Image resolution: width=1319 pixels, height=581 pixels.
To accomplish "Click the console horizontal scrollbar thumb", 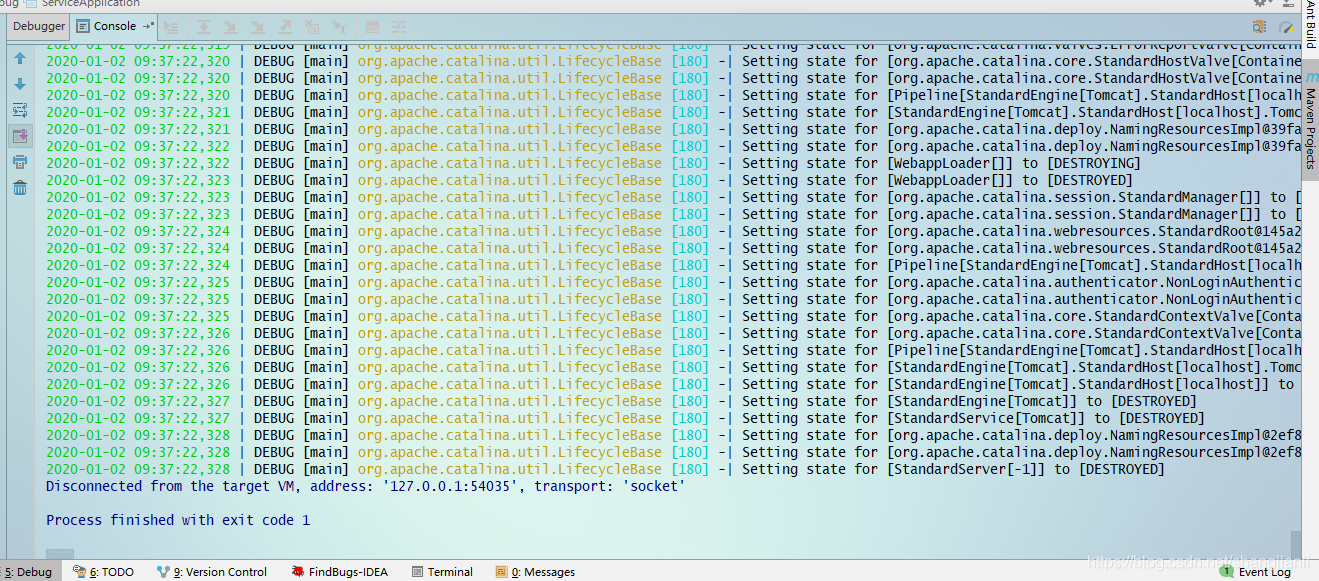I will click(x=60, y=554).
